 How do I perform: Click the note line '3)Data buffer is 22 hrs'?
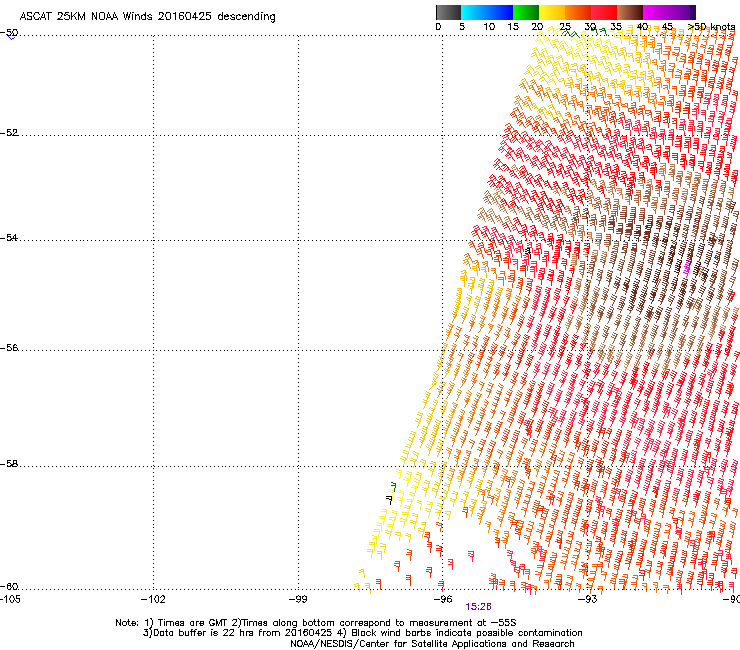362,633
